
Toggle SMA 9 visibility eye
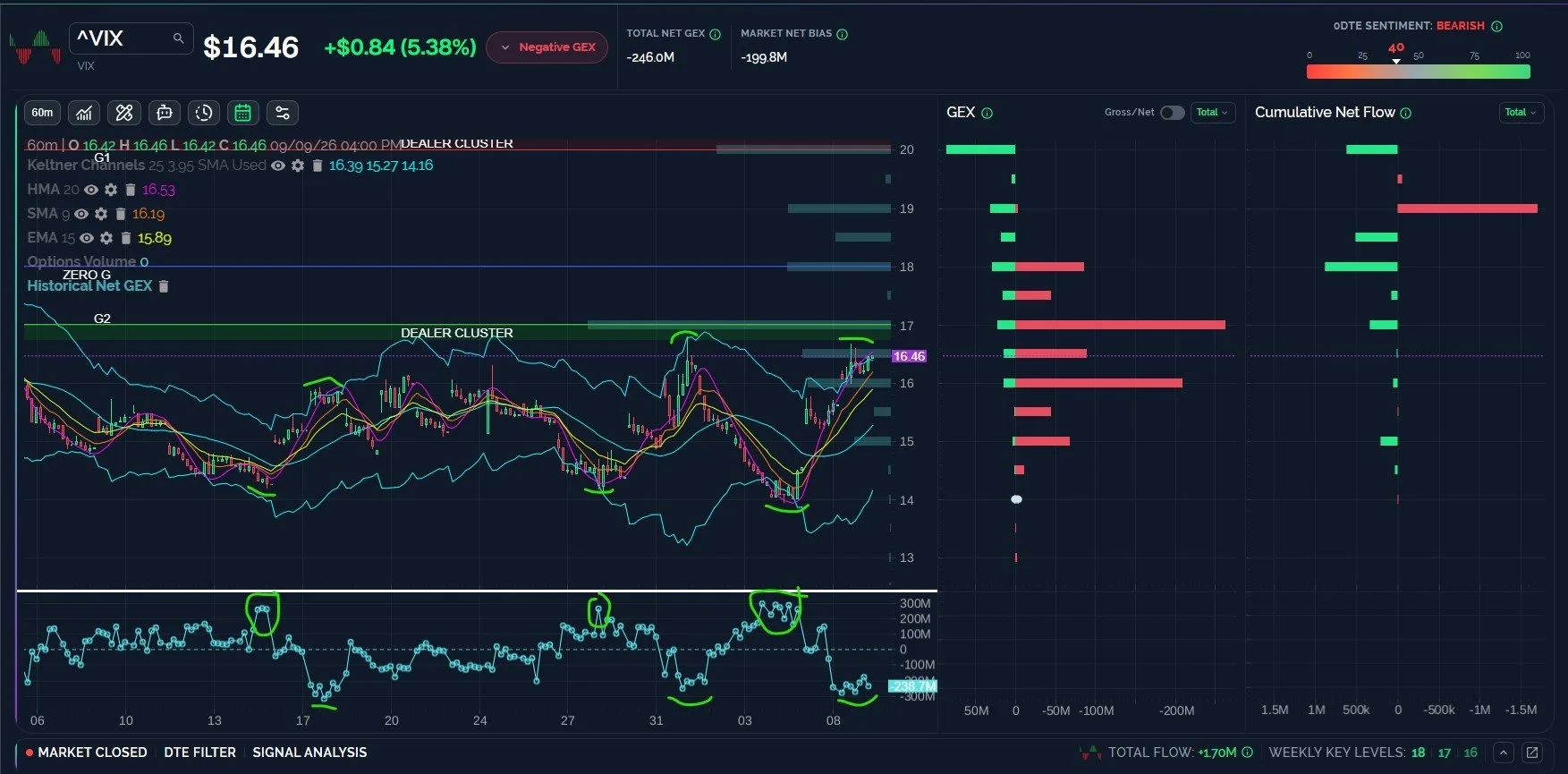coord(81,214)
